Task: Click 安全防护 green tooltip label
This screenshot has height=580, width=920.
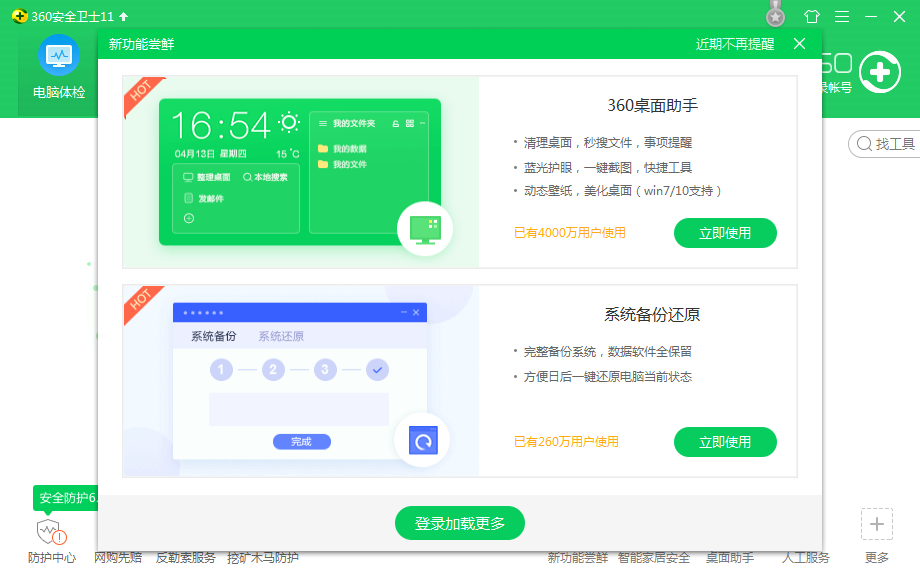Action: point(66,498)
